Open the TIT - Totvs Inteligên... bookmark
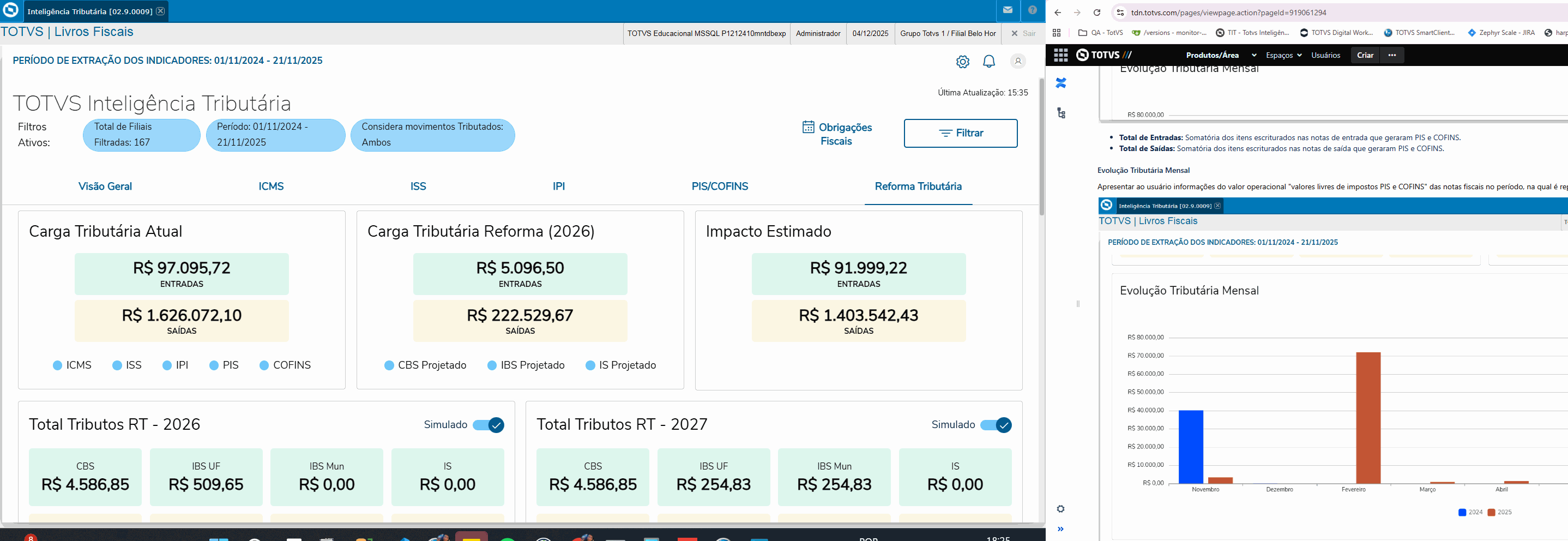 (x=1253, y=33)
